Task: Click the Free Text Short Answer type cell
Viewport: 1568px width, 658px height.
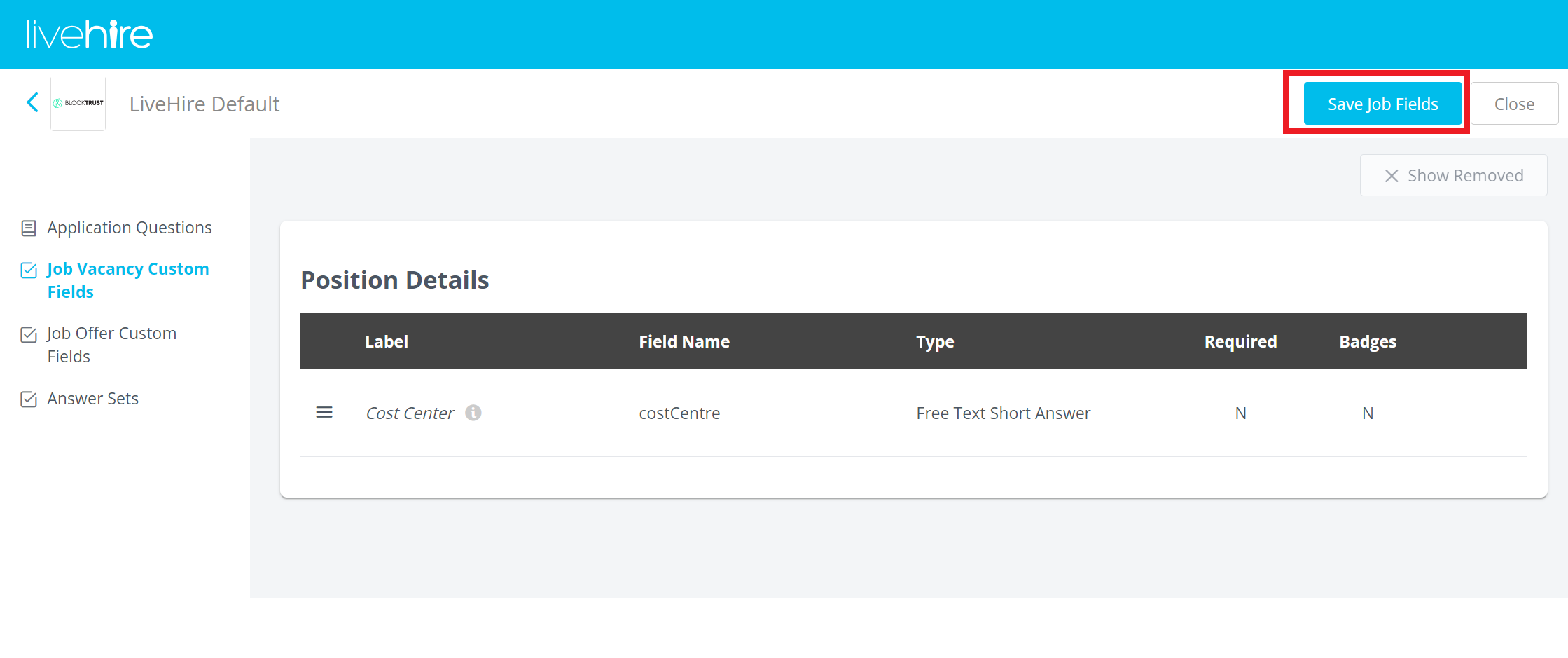Action: pos(1003,413)
